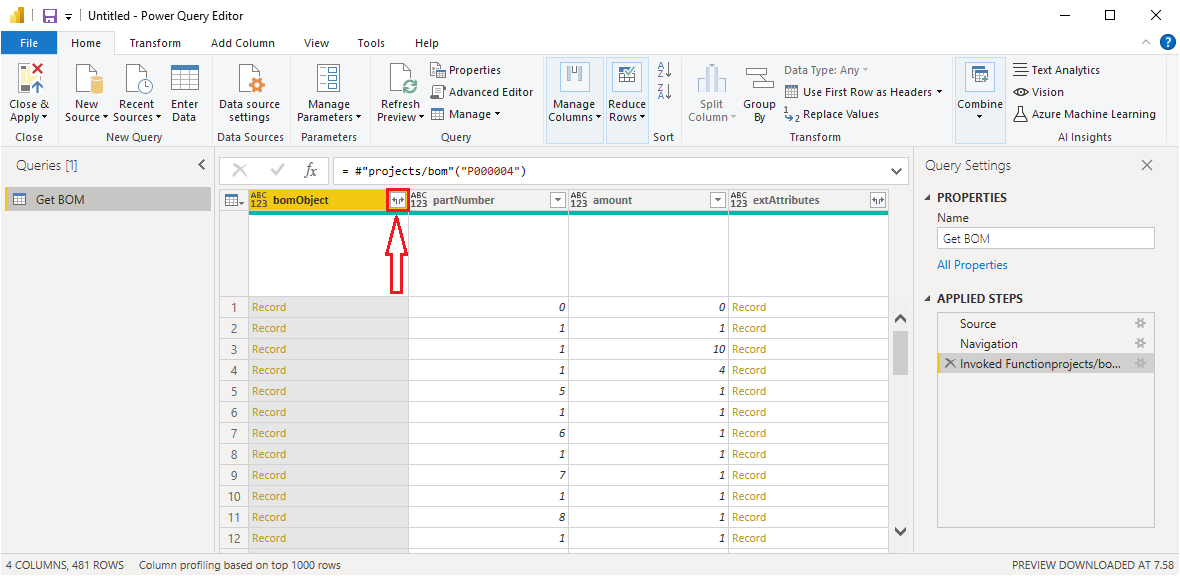This screenshot has height=576, width=1180.
Task: Expand the bomObject column records
Action: click(x=397, y=200)
